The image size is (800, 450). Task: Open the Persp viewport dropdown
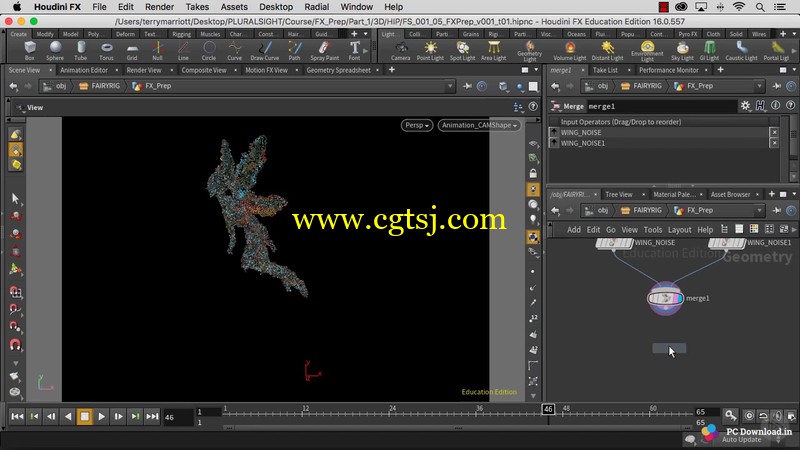tap(417, 125)
